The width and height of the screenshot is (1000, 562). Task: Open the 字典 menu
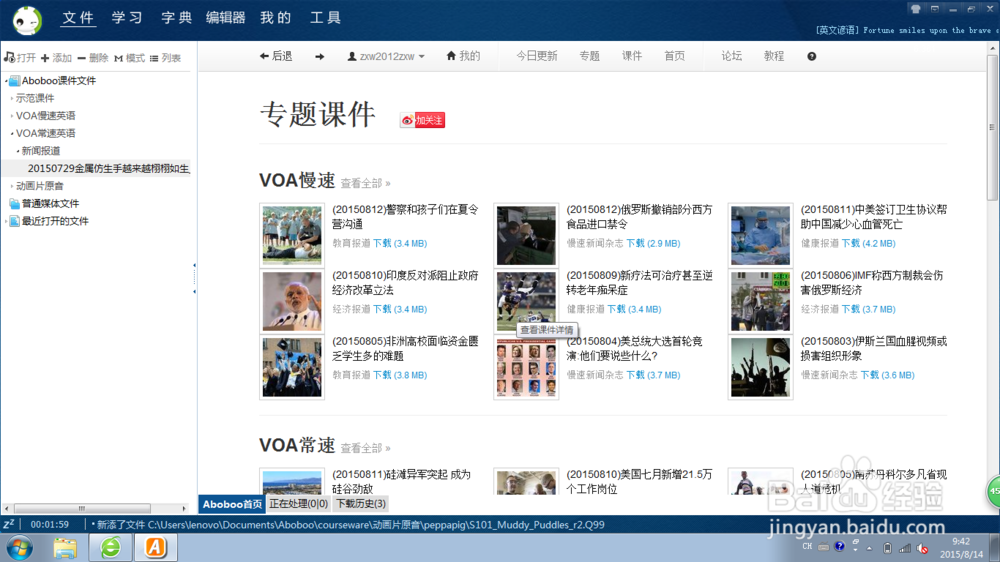(177, 18)
